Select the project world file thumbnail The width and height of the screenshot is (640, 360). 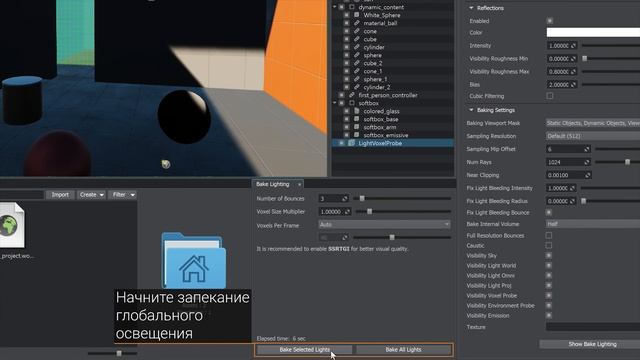(x=12, y=225)
